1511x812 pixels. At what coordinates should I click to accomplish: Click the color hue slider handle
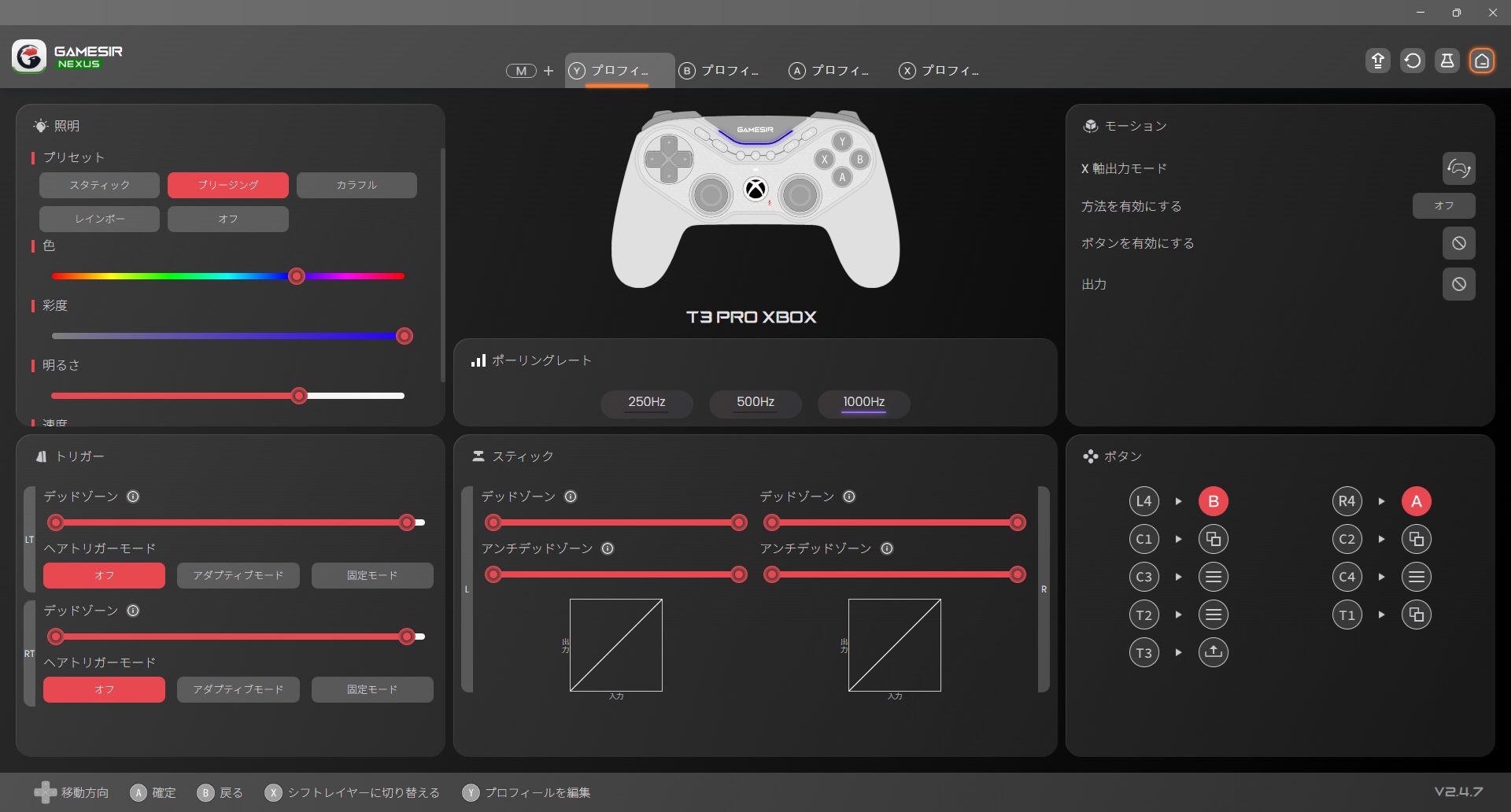297,276
